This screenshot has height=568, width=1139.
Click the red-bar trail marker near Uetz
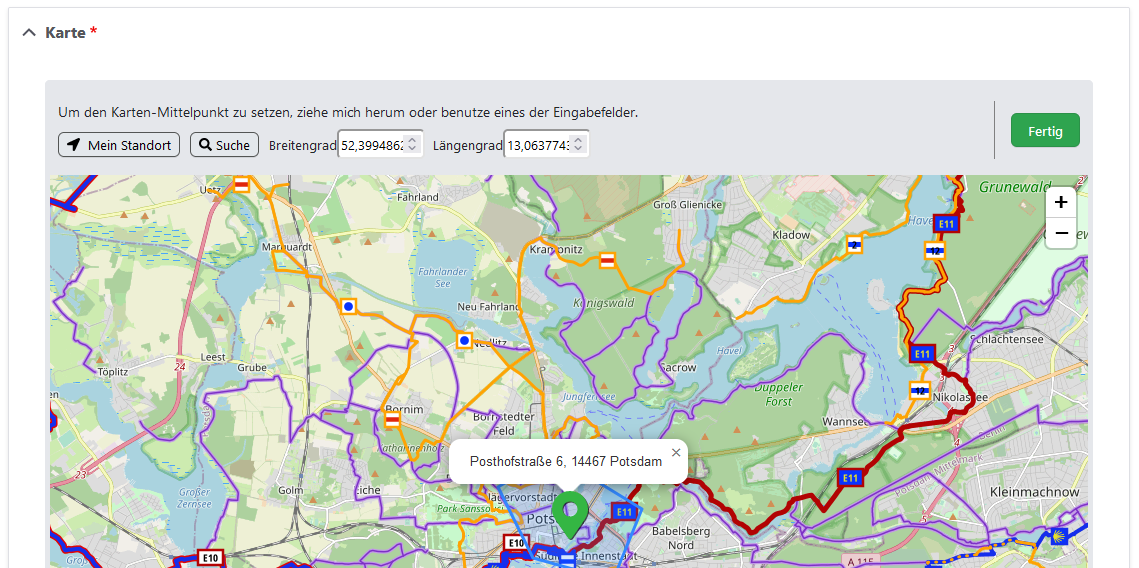(x=242, y=184)
